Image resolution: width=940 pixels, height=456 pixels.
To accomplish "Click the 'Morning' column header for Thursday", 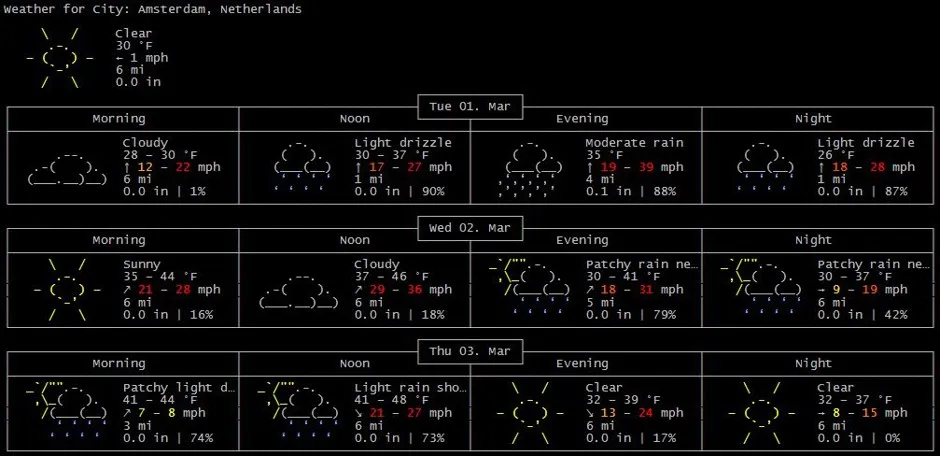I will 119,364.
